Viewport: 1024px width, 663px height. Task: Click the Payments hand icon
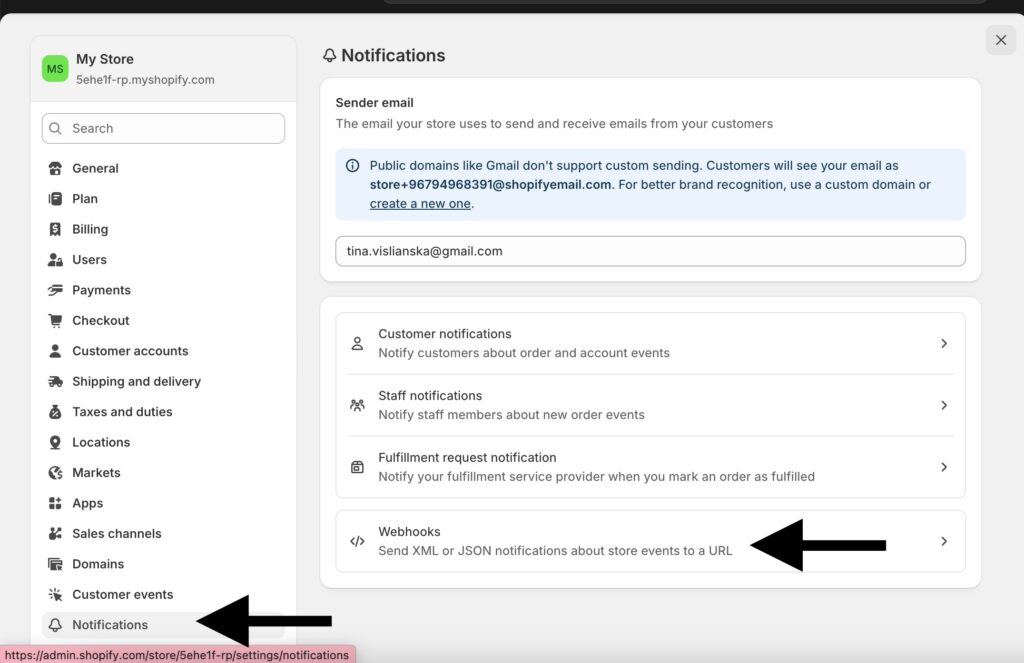(55, 291)
